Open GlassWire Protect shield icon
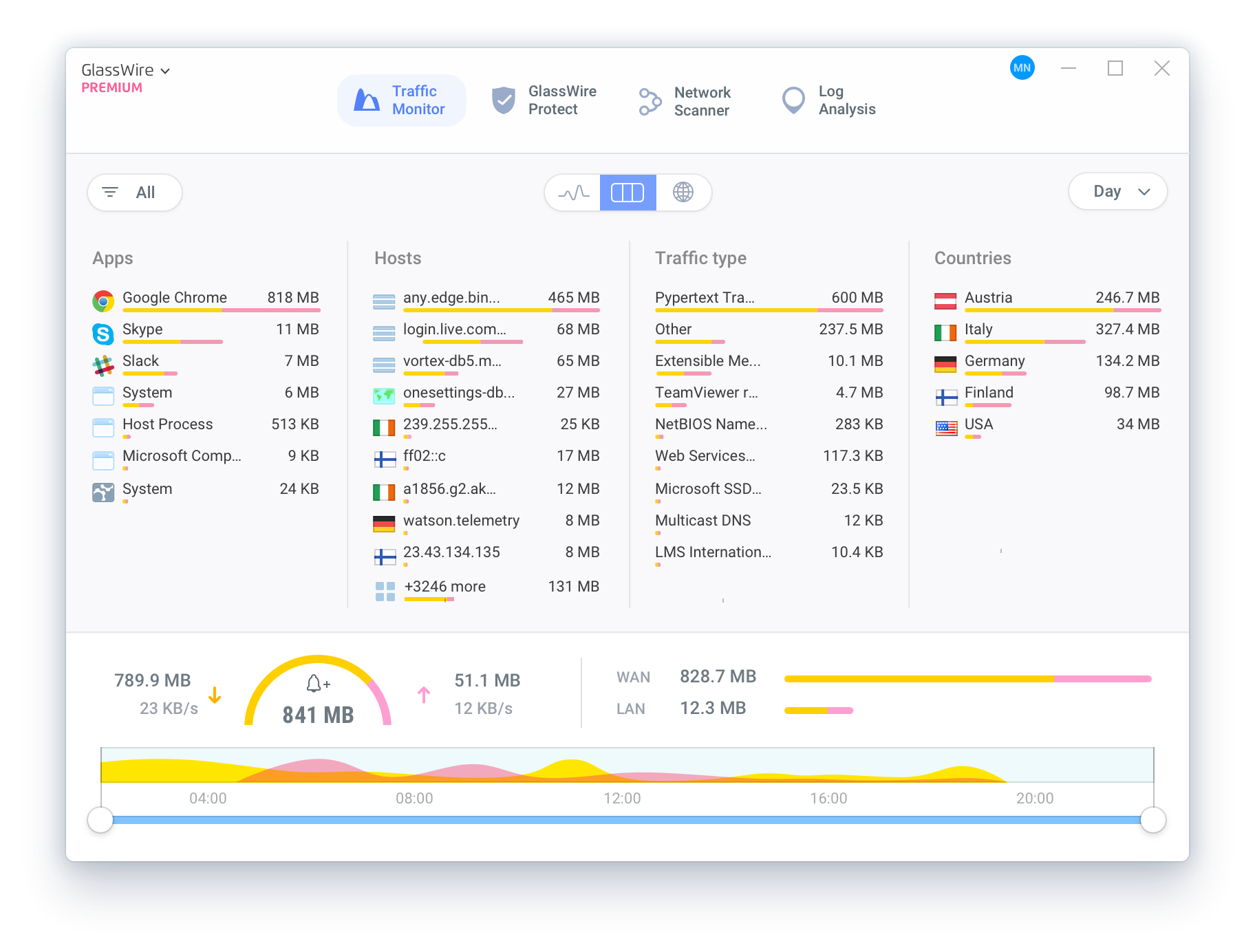 tap(504, 100)
